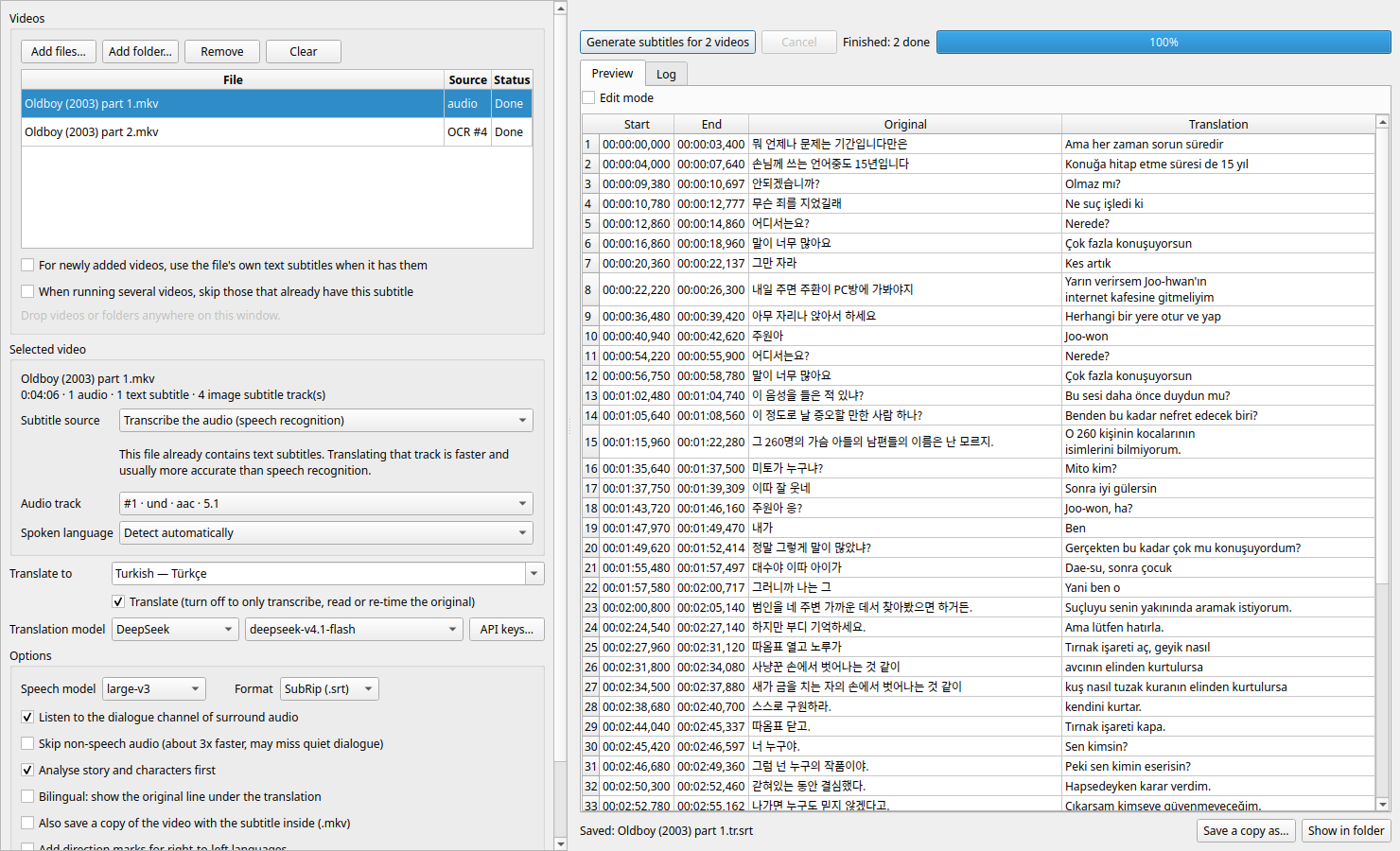Image resolution: width=1400 pixels, height=851 pixels.
Task: Click the Source column header in file list
Action: 467,80
